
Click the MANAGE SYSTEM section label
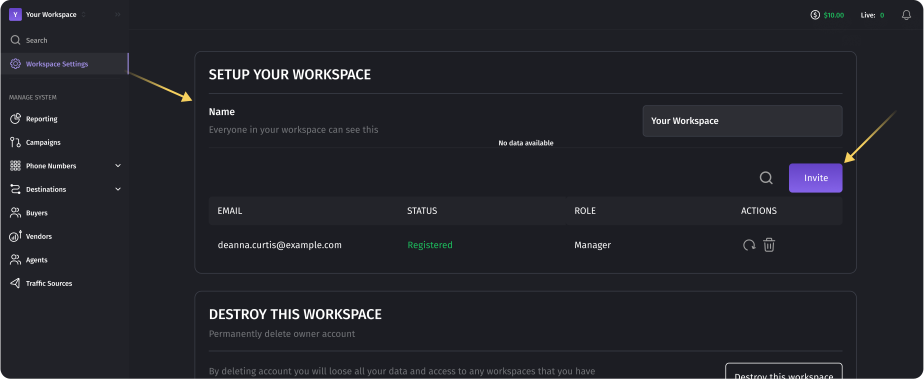pyautogui.click(x=33, y=97)
